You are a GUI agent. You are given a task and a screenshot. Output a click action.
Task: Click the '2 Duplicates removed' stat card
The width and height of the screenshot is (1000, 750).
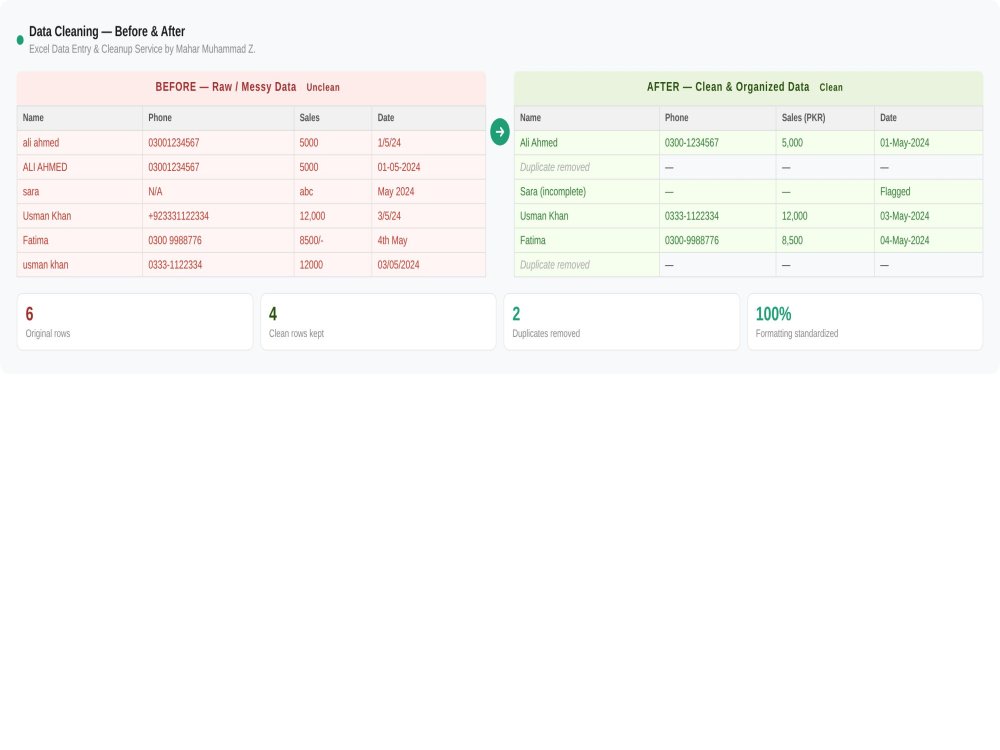(622, 322)
